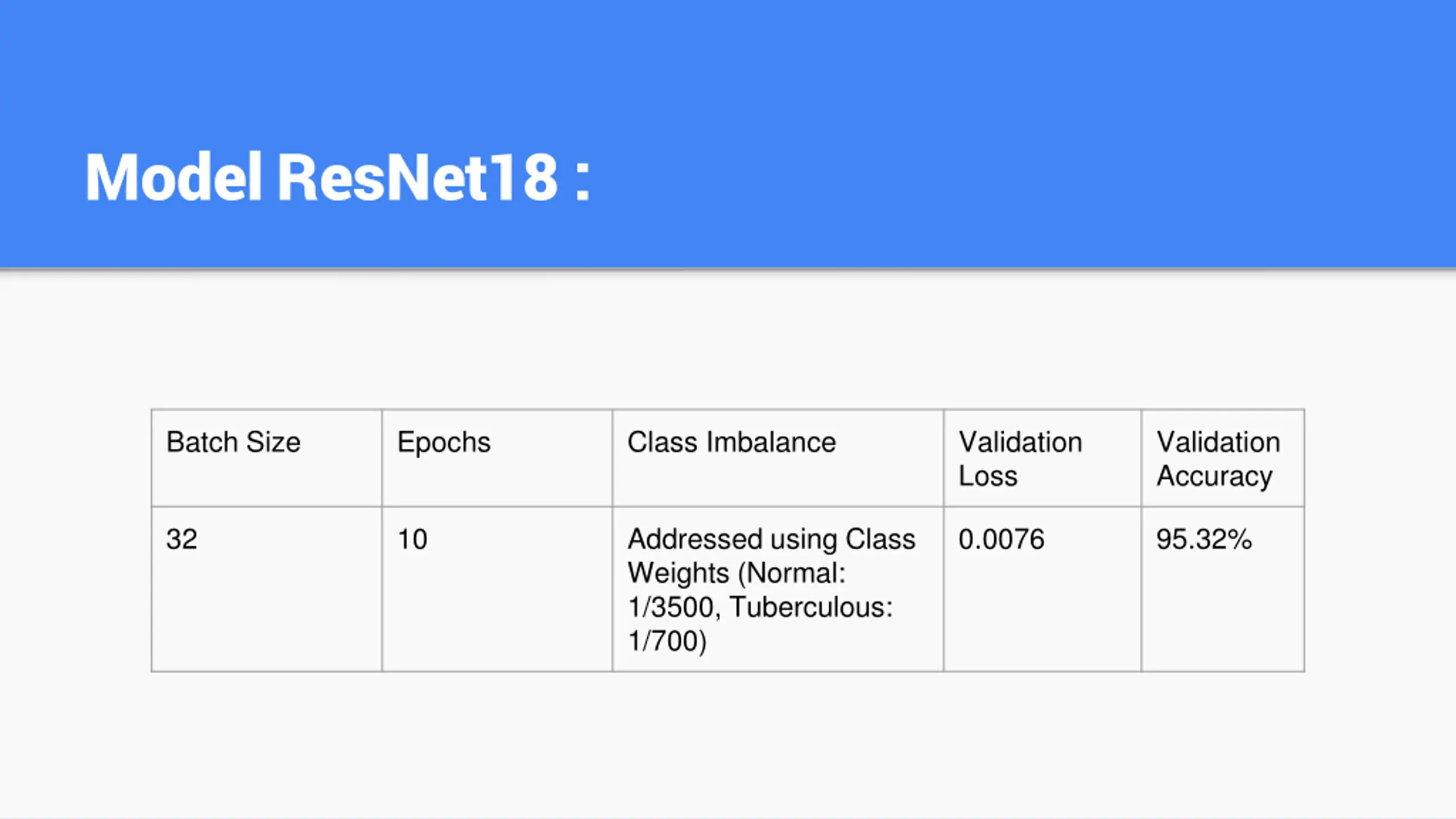The height and width of the screenshot is (819, 1456).
Task: Click the validation loss value 0.0076
Action: pos(1001,539)
